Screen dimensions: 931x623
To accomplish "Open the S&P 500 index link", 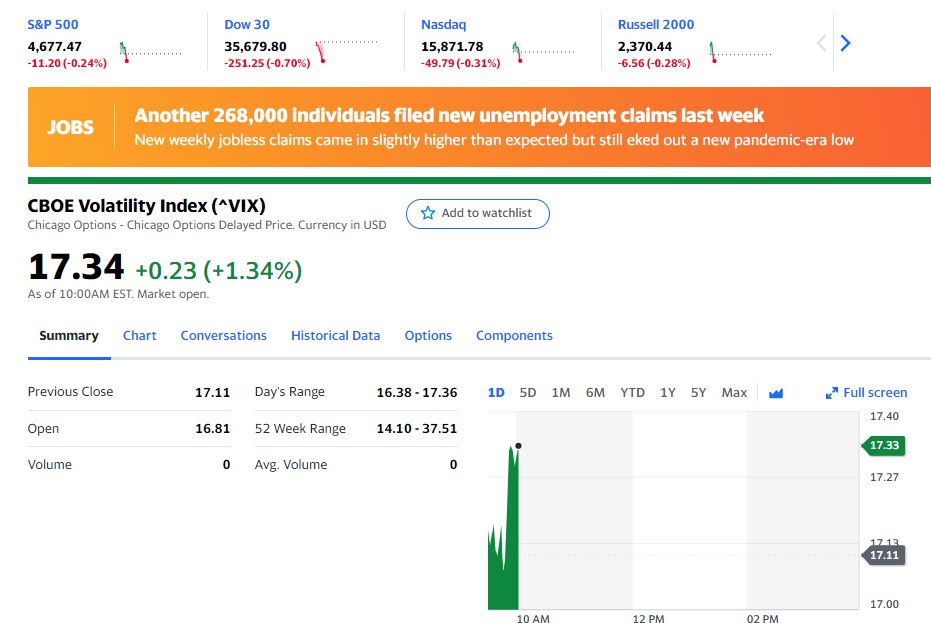I will click(x=53, y=25).
